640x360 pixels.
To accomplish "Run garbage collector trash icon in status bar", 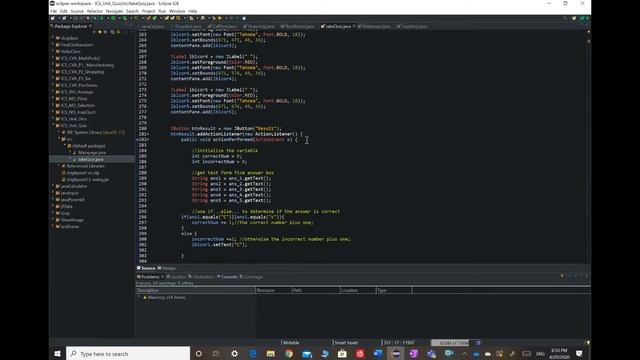I will (x=478, y=343).
